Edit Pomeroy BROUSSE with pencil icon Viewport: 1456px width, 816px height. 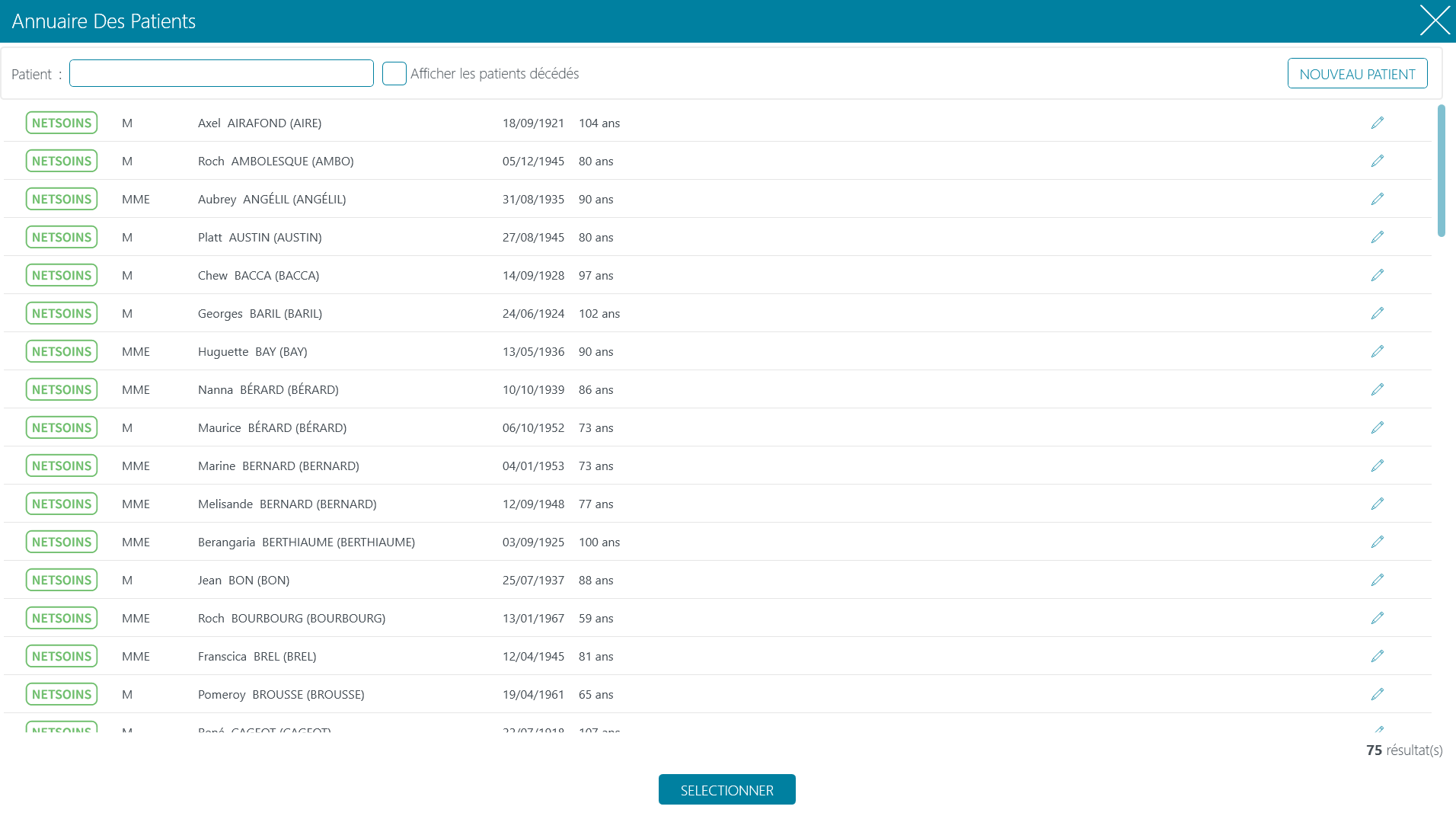(1377, 694)
